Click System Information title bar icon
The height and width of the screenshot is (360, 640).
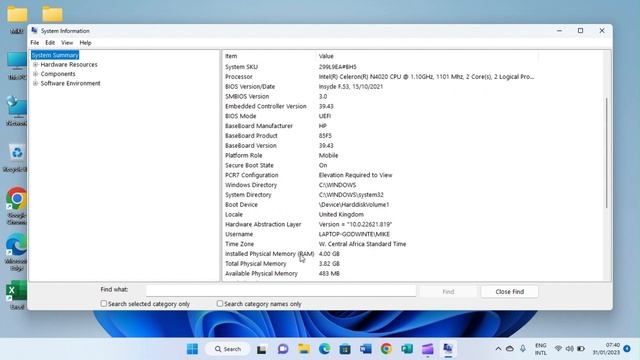(34, 31)
